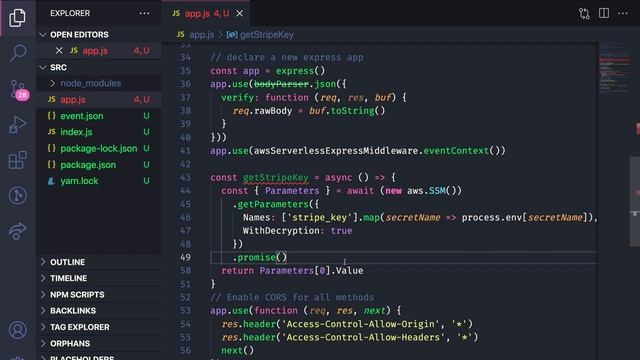Open package.json file
This screenshot has width=640, height=360.
click(99, 165)
